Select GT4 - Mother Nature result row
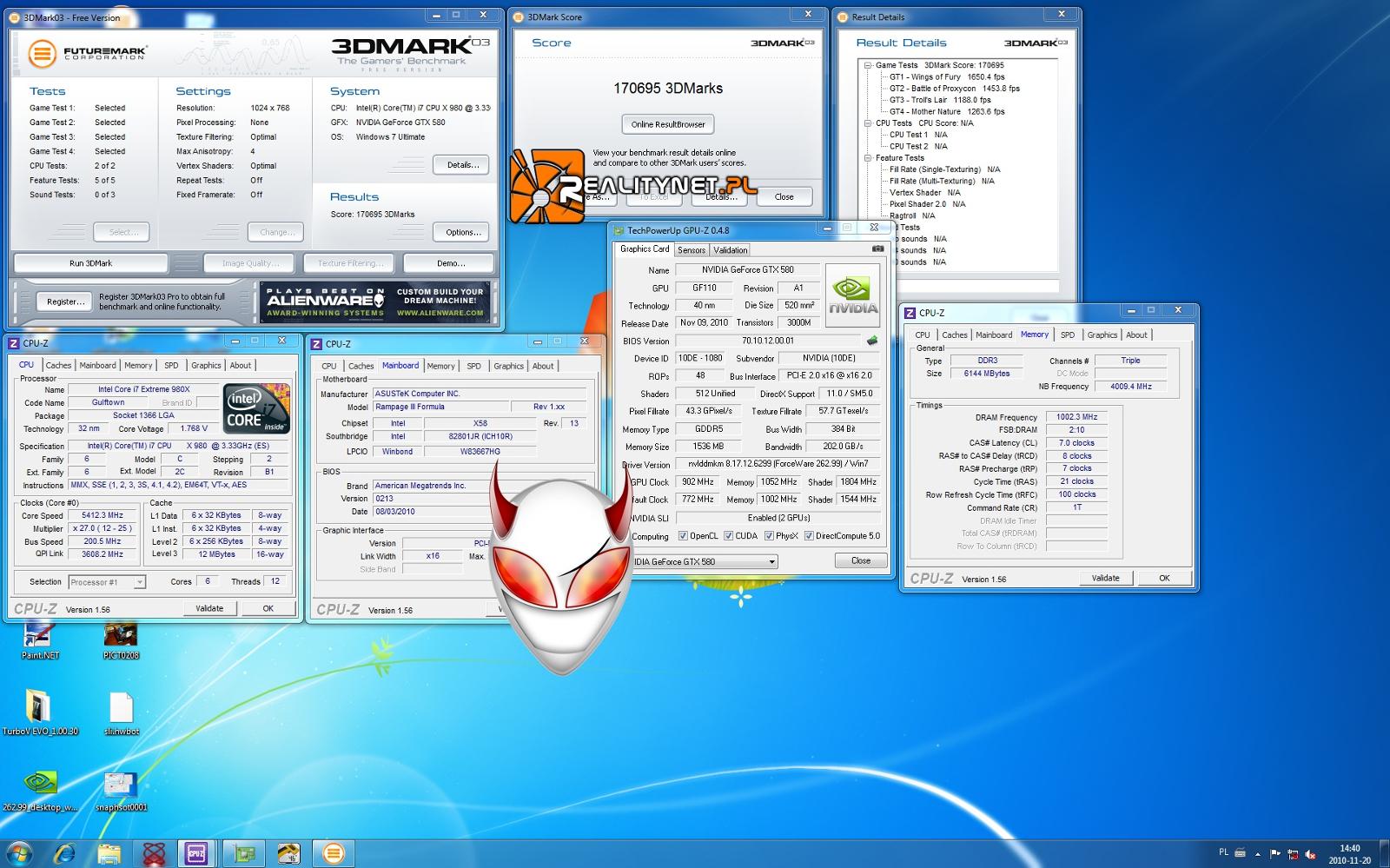 click(x=947, y=112)
